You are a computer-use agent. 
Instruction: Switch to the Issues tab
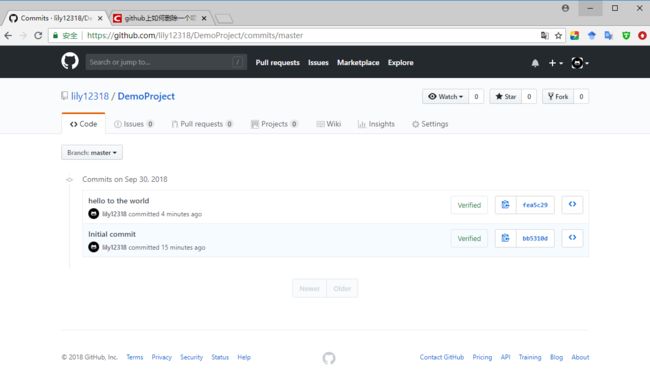point(133,124)
